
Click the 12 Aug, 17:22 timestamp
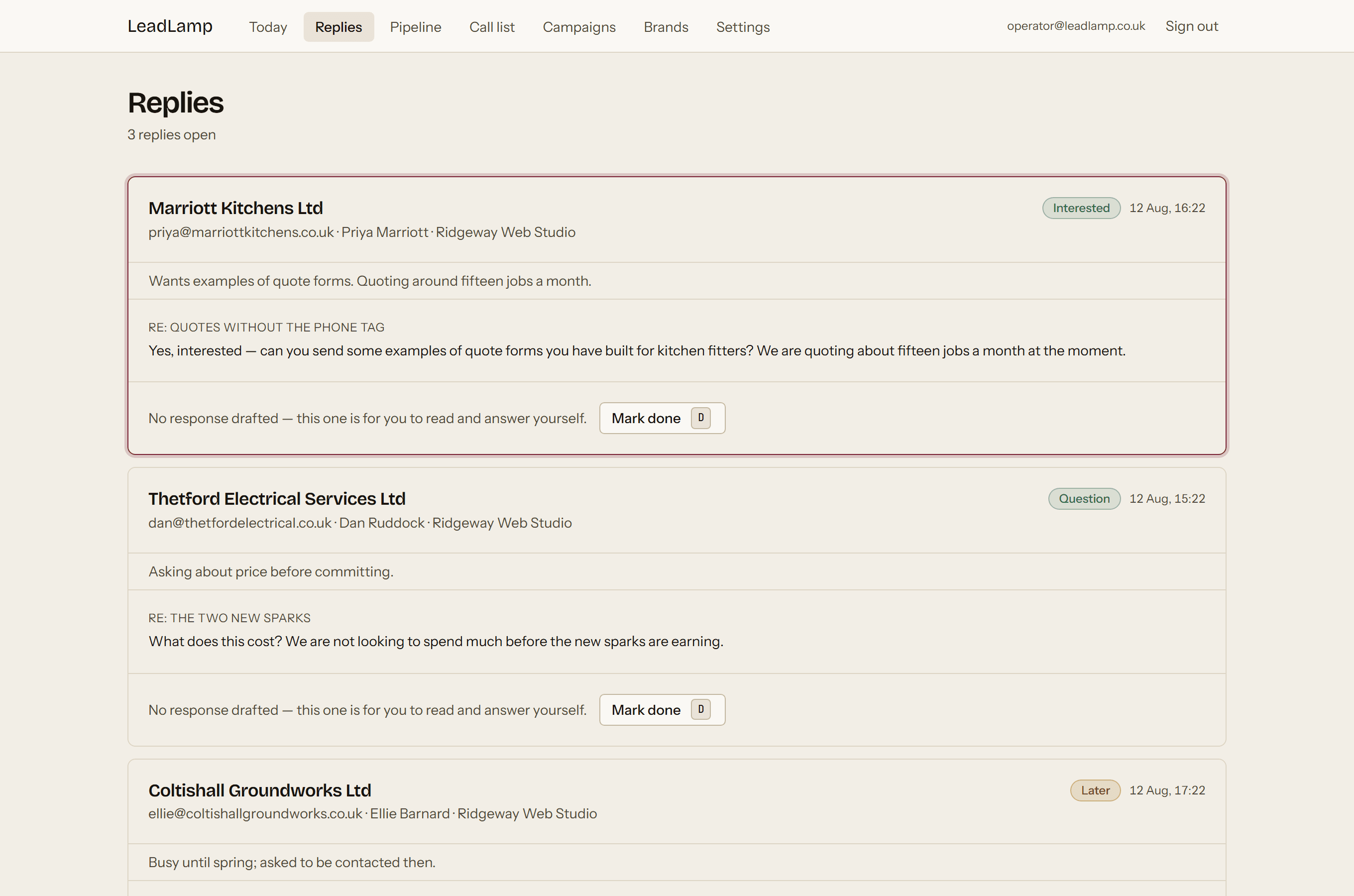(x=1167, y=790)
